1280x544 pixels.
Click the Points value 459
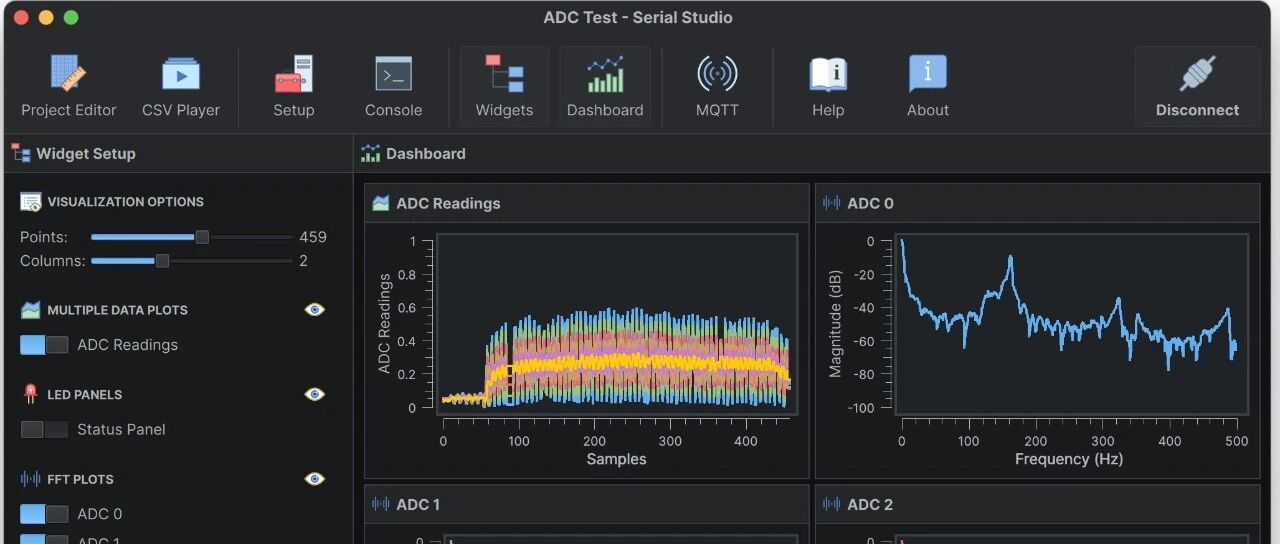313,237
